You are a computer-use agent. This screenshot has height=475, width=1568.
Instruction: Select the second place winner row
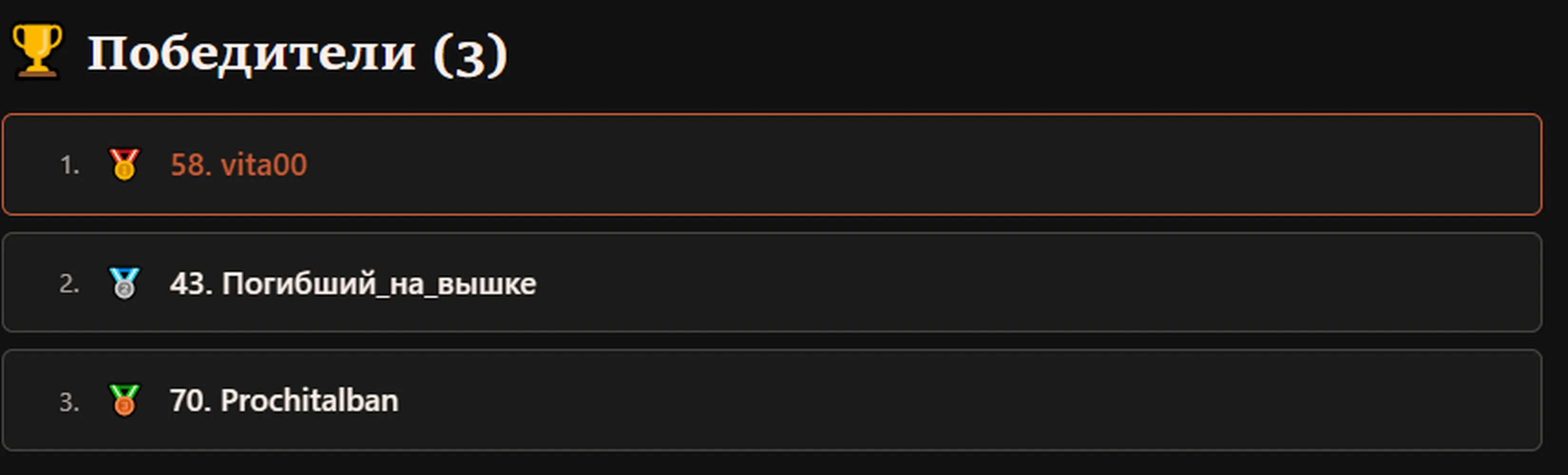(772, 282)
